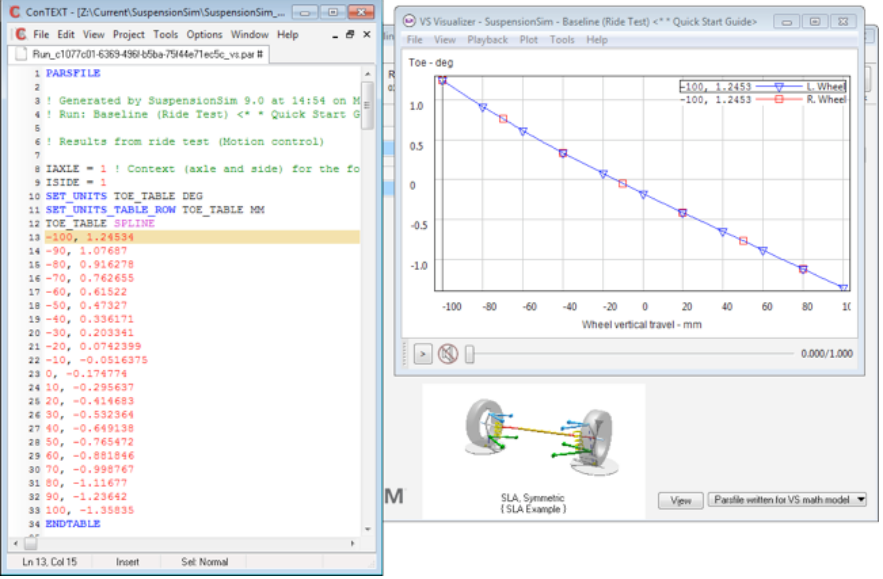Click the SLA, Symmetric caption text
The image size is (883, 579).
(x=533, y=498)
